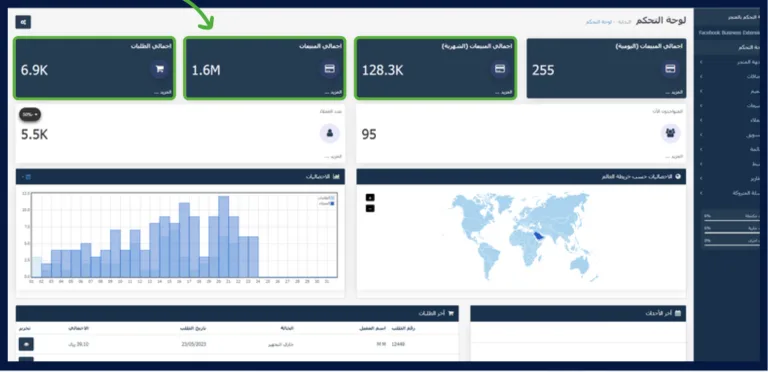Click المزيد link in the 128.3K monthly card
The height and width of the screenshot is (372, 768).
pyautogui.click(x=505, y=92)
